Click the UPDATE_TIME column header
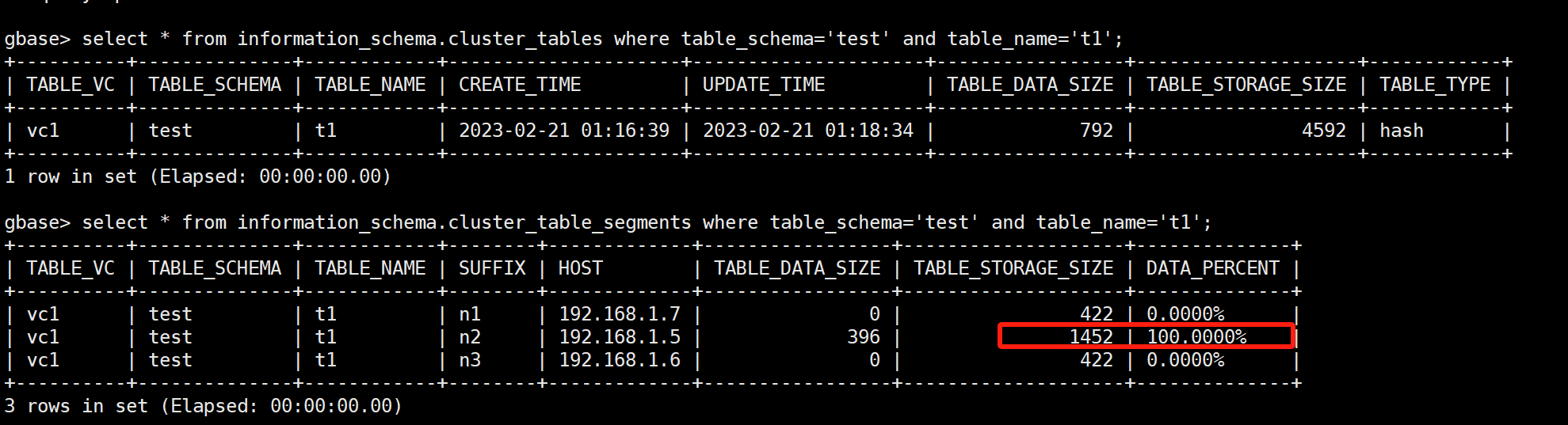This screenshot has height=425, width=1568. [764, 85]
